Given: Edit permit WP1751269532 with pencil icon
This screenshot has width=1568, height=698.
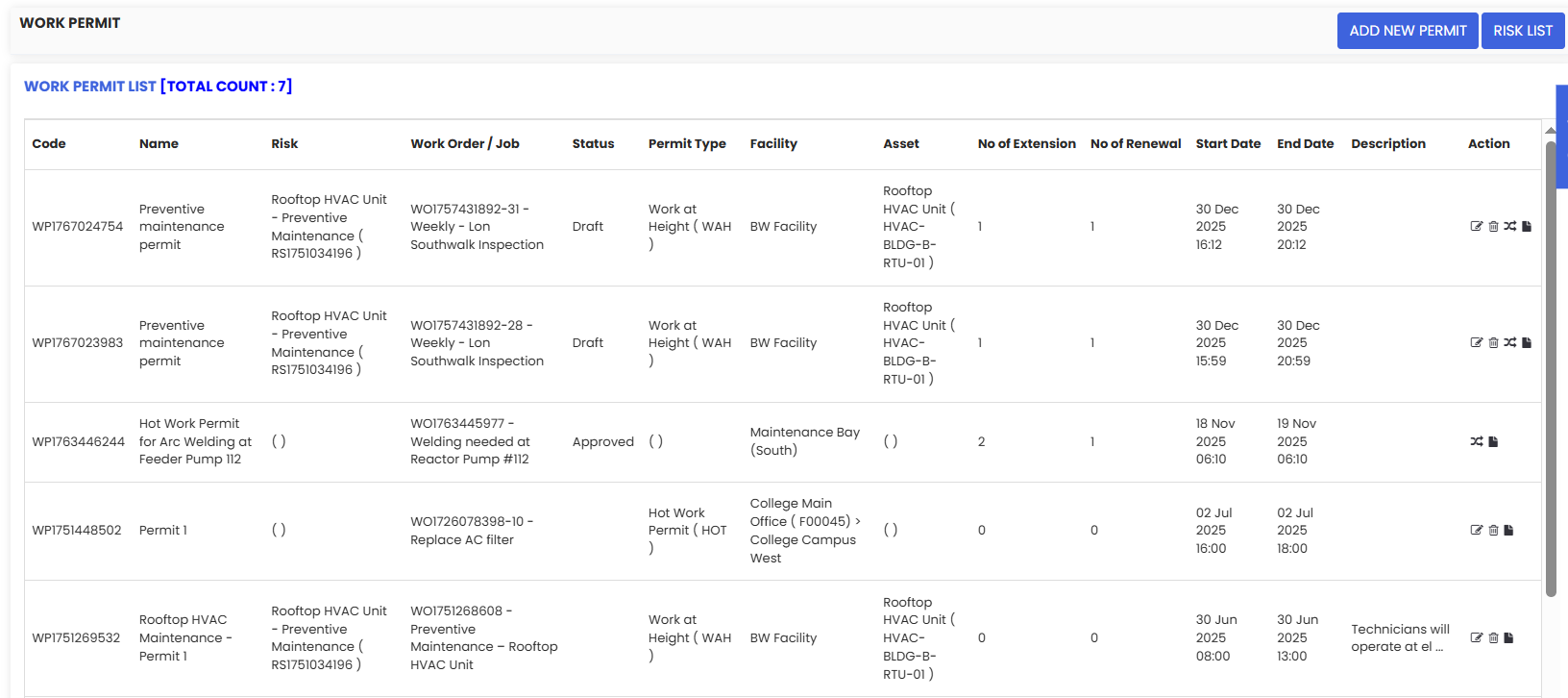Looking at the screenshot, I should [x=1477, y=638].
